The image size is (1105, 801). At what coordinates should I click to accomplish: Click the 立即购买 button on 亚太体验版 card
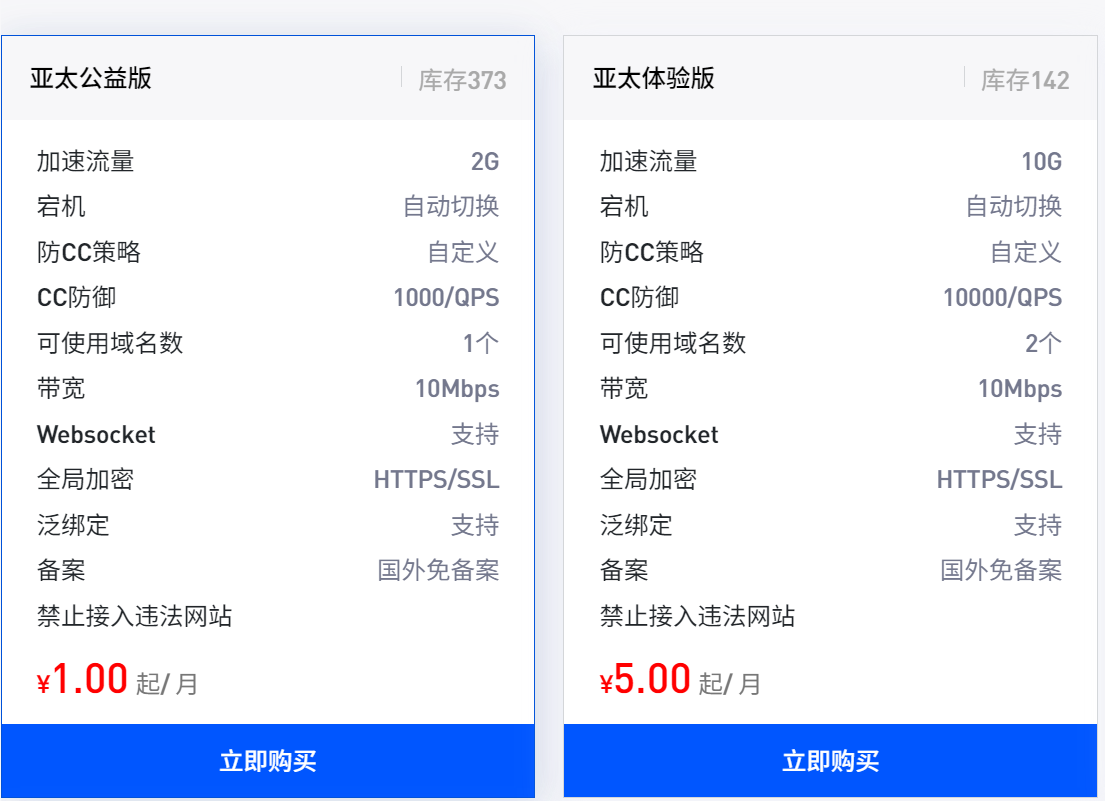click(830, 762)
